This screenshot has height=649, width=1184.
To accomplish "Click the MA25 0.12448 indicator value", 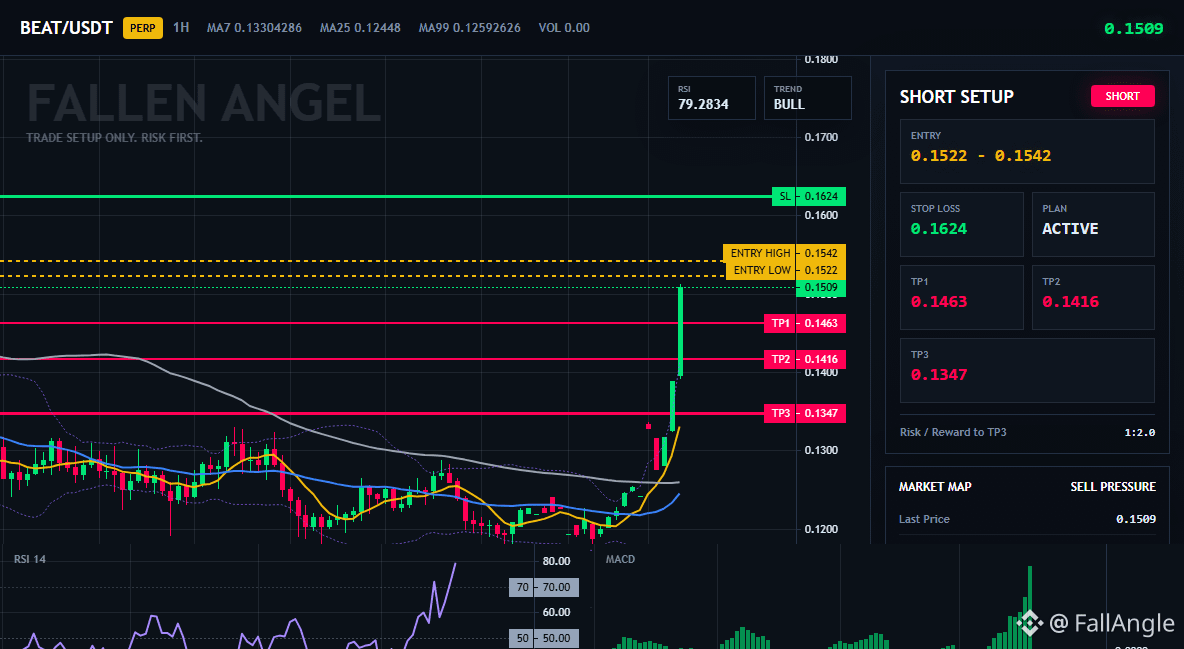I will click(360, 28).
